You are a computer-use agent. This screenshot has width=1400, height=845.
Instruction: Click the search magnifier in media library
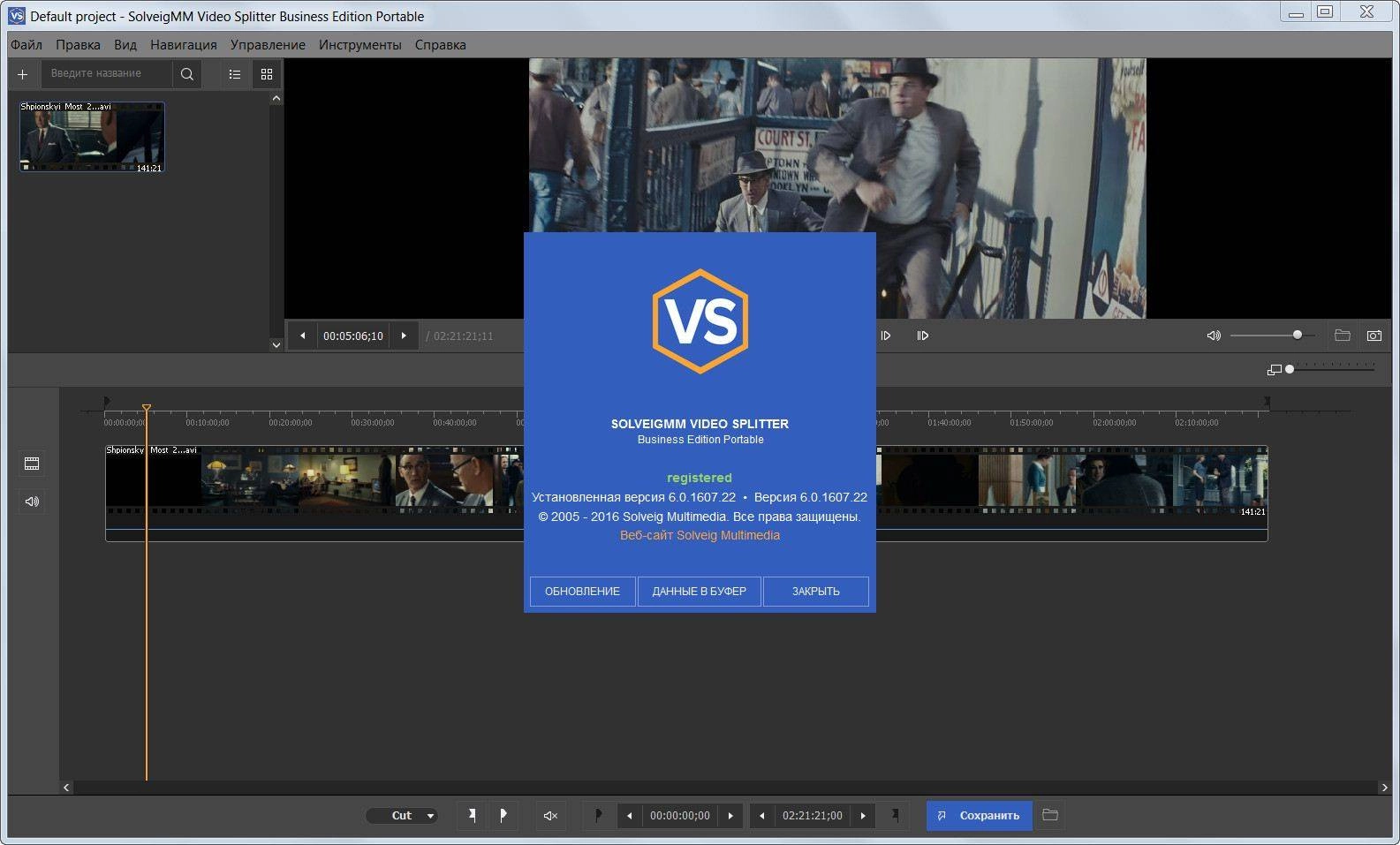pos(187,74)
